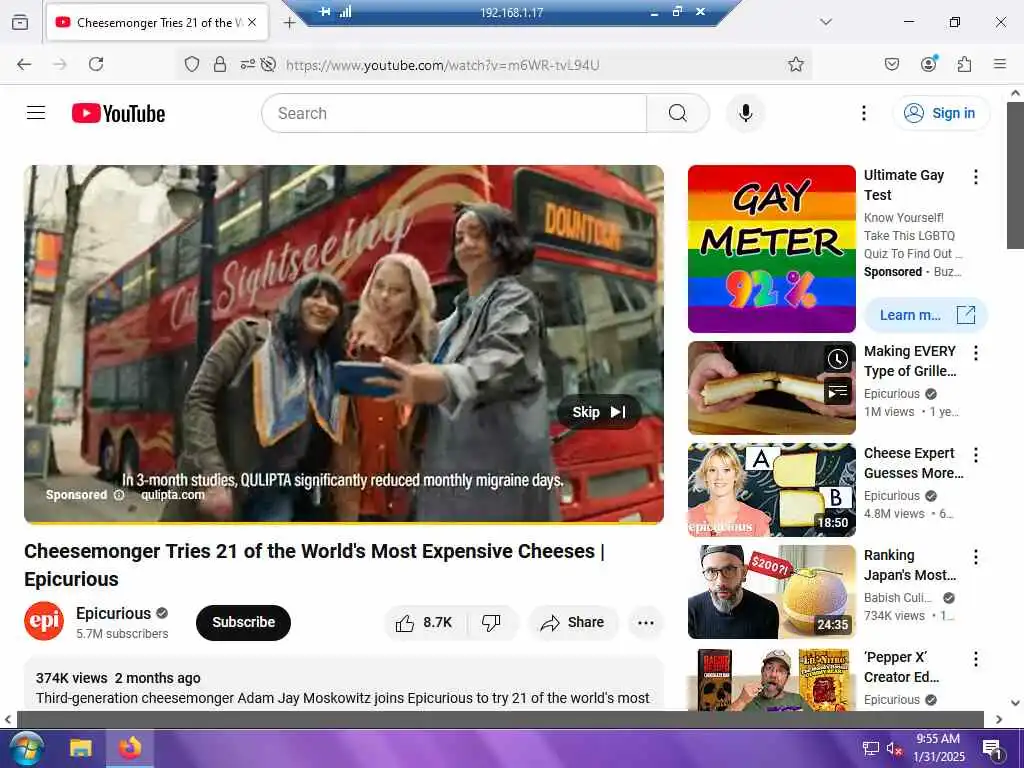
Task: Click the remote session pin icon
Action: pyautogui.click(x=325, y=12)
